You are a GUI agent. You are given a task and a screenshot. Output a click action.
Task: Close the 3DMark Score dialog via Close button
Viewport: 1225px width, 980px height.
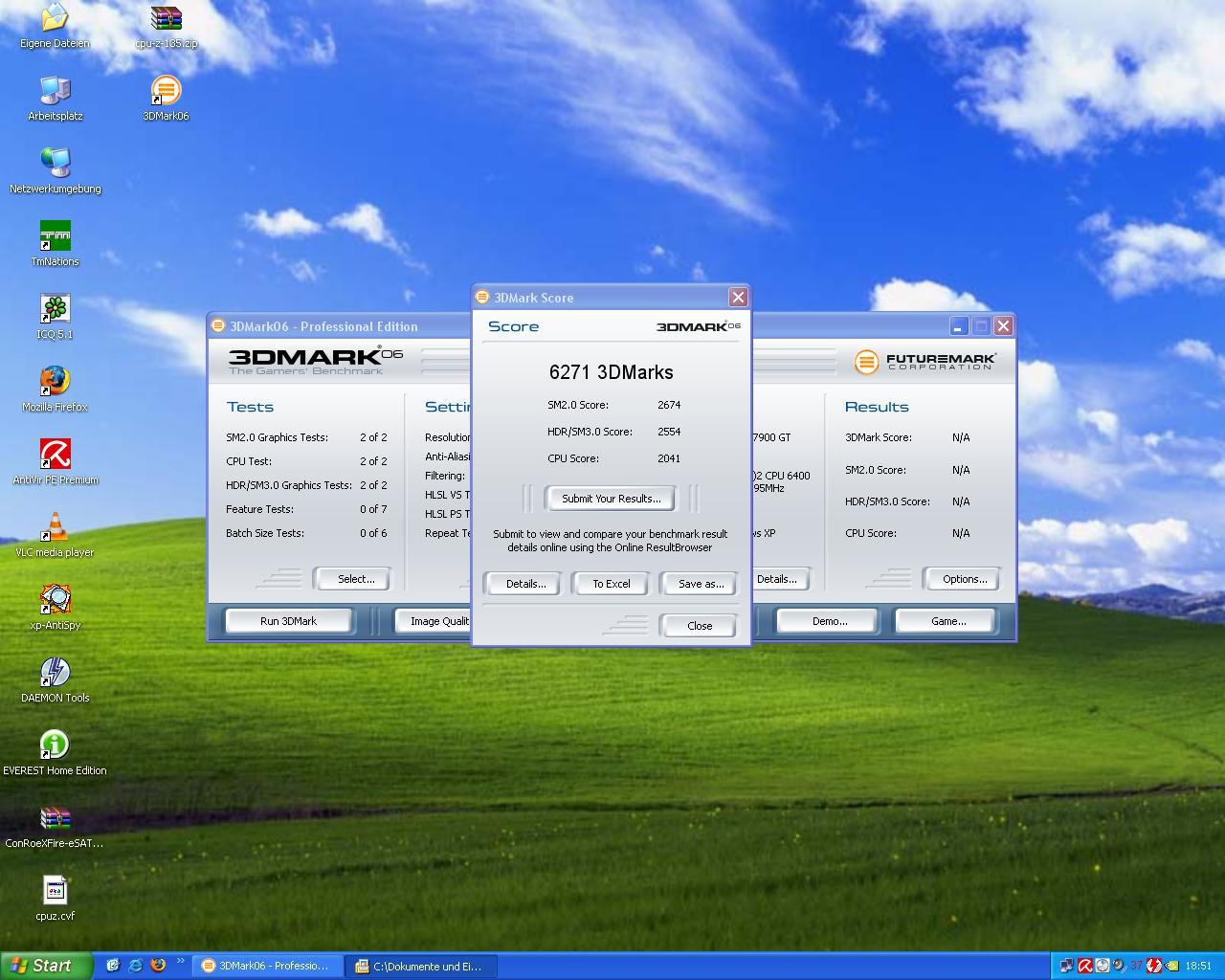tap(700, 626)
